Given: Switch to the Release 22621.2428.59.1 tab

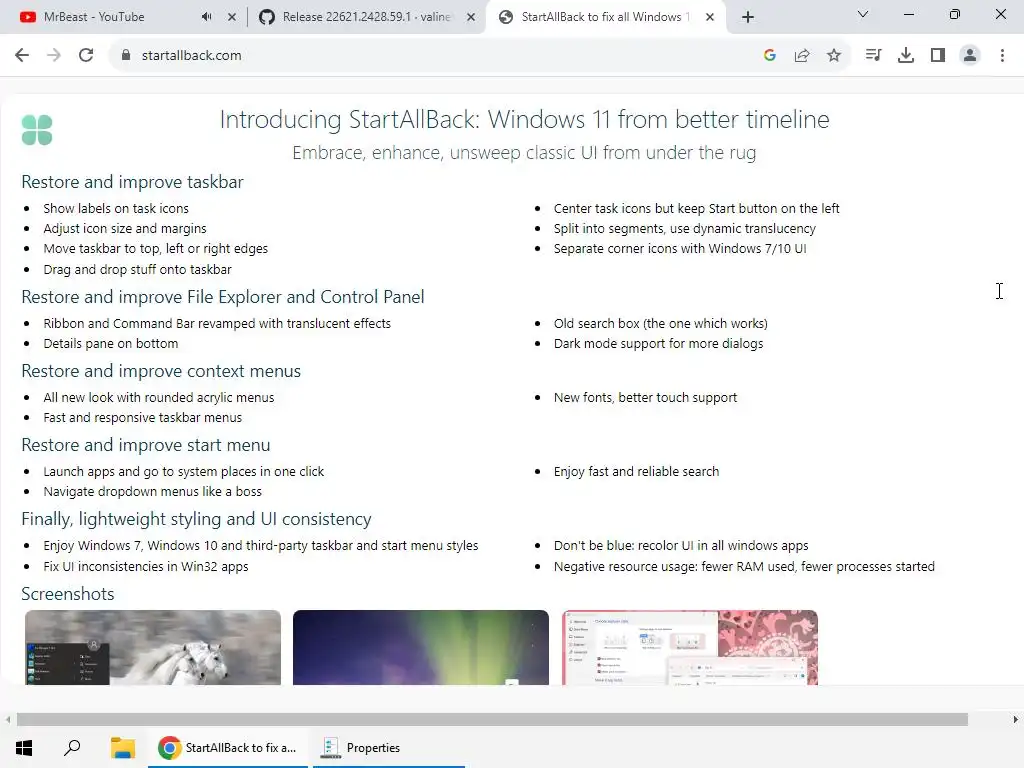Looking at the screenshot, I should [x=366, y=17].
